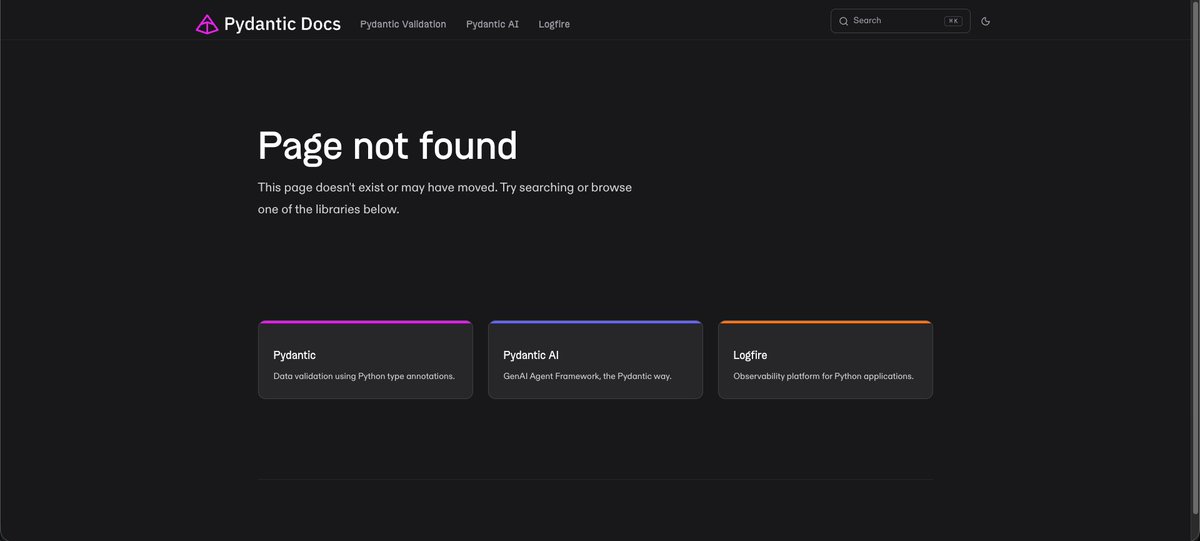Click the ⌘K shortcut badge in search

(953, 21)
